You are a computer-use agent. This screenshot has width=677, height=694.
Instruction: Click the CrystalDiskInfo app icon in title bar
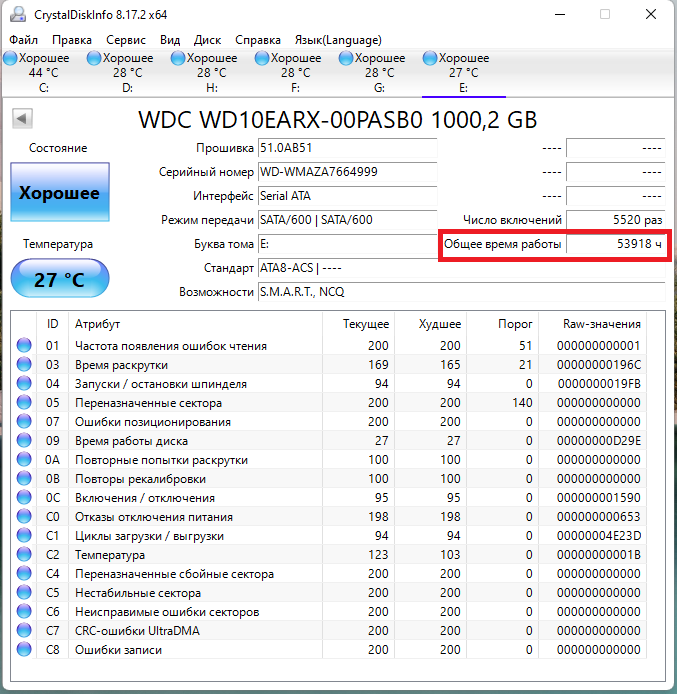pos(18,15)
